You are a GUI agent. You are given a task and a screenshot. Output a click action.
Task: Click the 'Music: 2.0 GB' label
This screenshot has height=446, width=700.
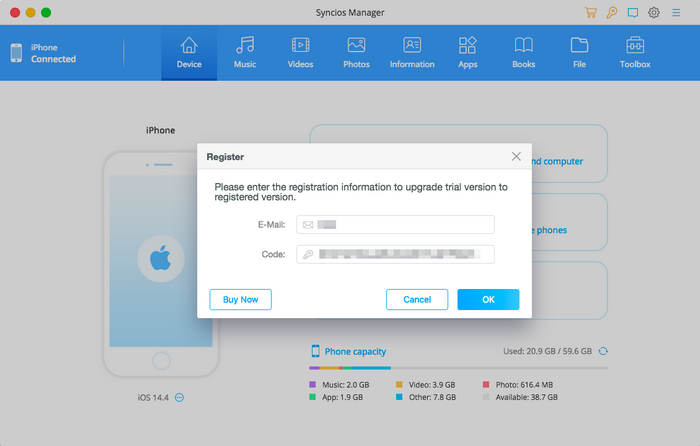(x=346, y=384)
